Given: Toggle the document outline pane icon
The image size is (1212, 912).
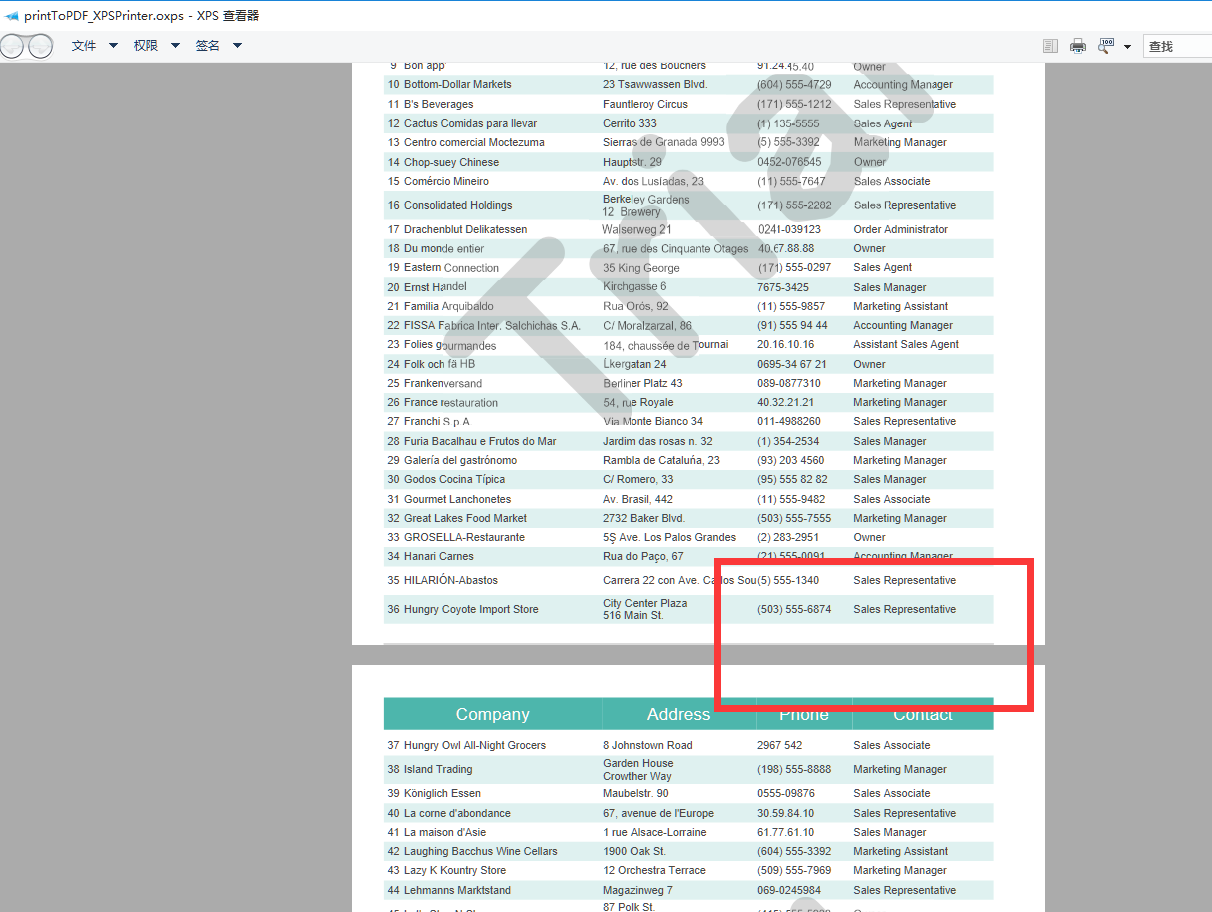Looking at the screenshot, I should [x=1049, y=46].
